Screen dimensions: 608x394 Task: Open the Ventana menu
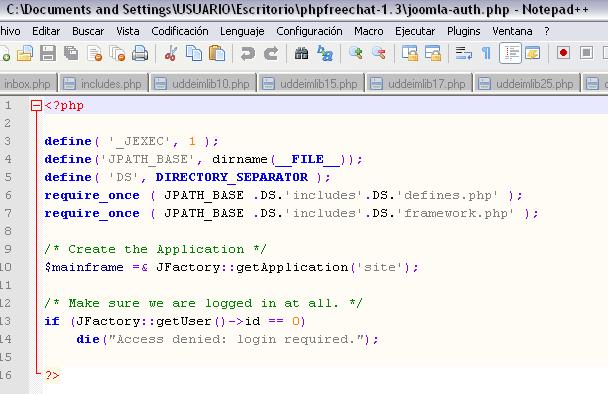coord(512,31)
